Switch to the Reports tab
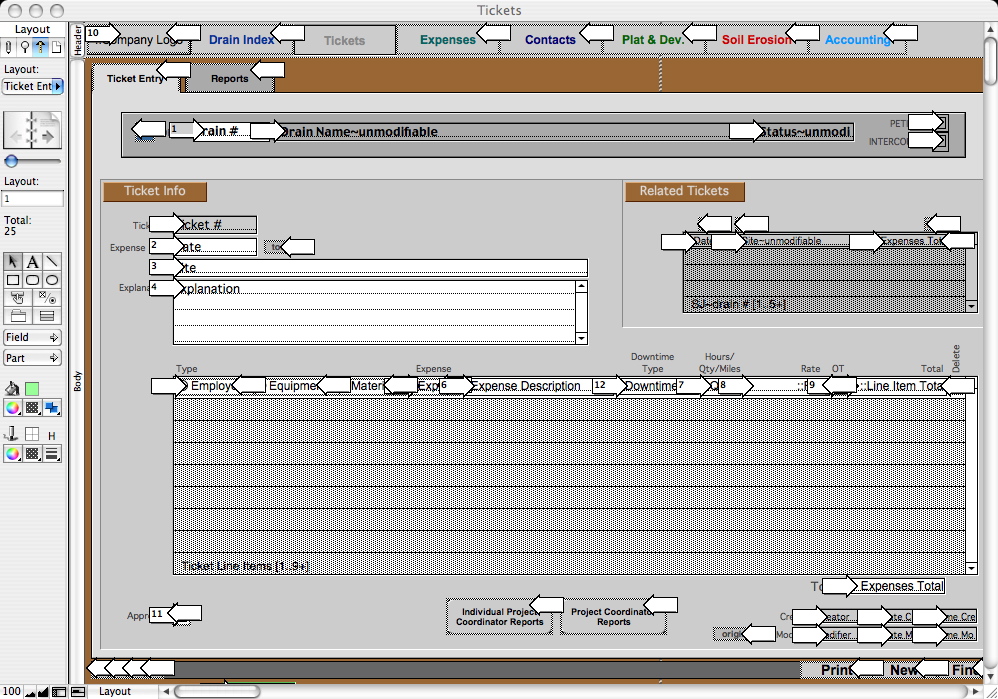This screenshot has height=699, width=998. (229, 79)
